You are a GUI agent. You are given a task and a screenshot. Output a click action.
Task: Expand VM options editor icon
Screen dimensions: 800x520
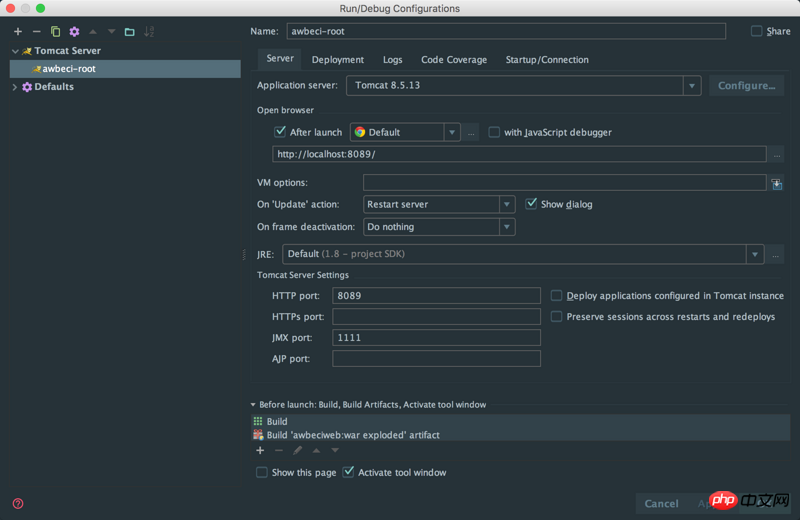click(x=777, y=184)
